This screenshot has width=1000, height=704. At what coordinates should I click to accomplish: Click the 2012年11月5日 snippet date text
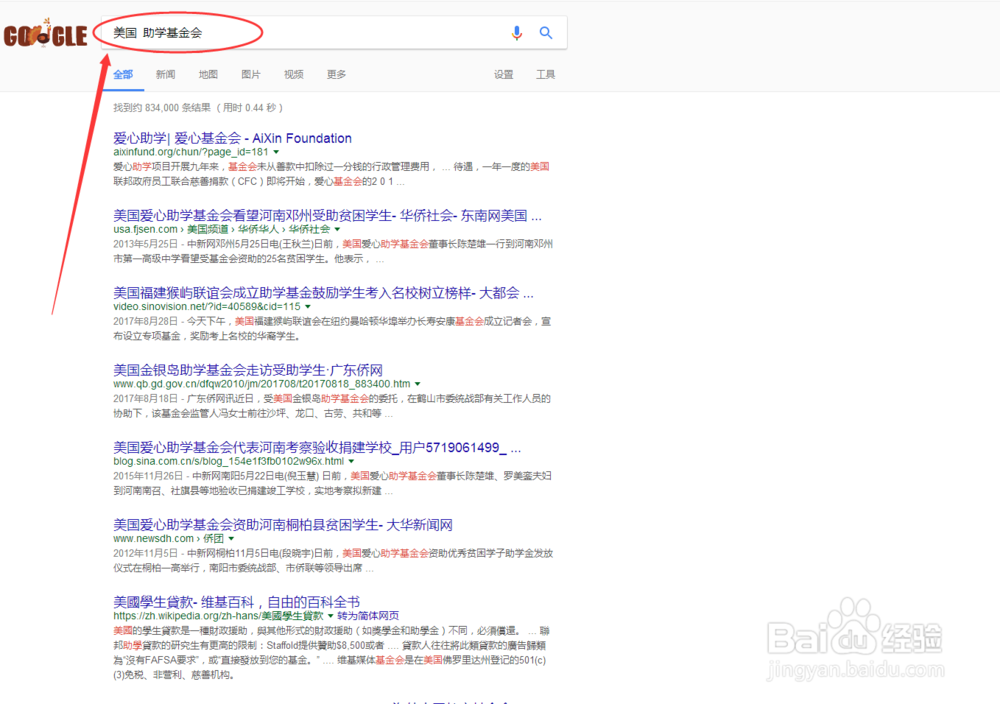pos(143,553)
